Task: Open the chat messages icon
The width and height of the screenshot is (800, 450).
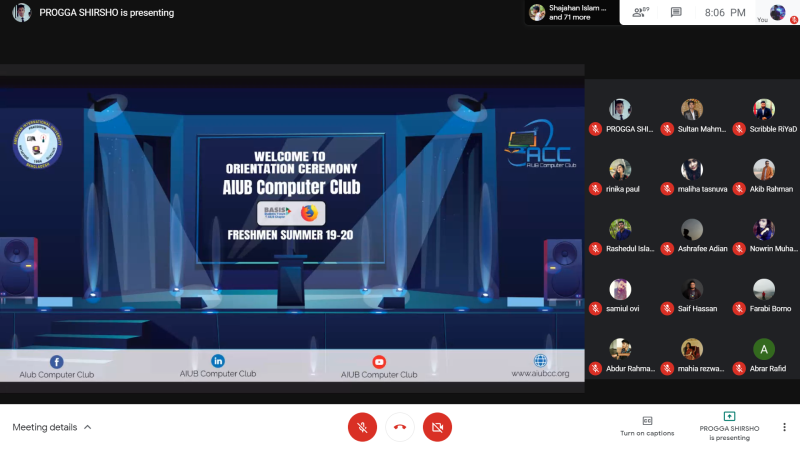Action: click(x=676, y=12)
